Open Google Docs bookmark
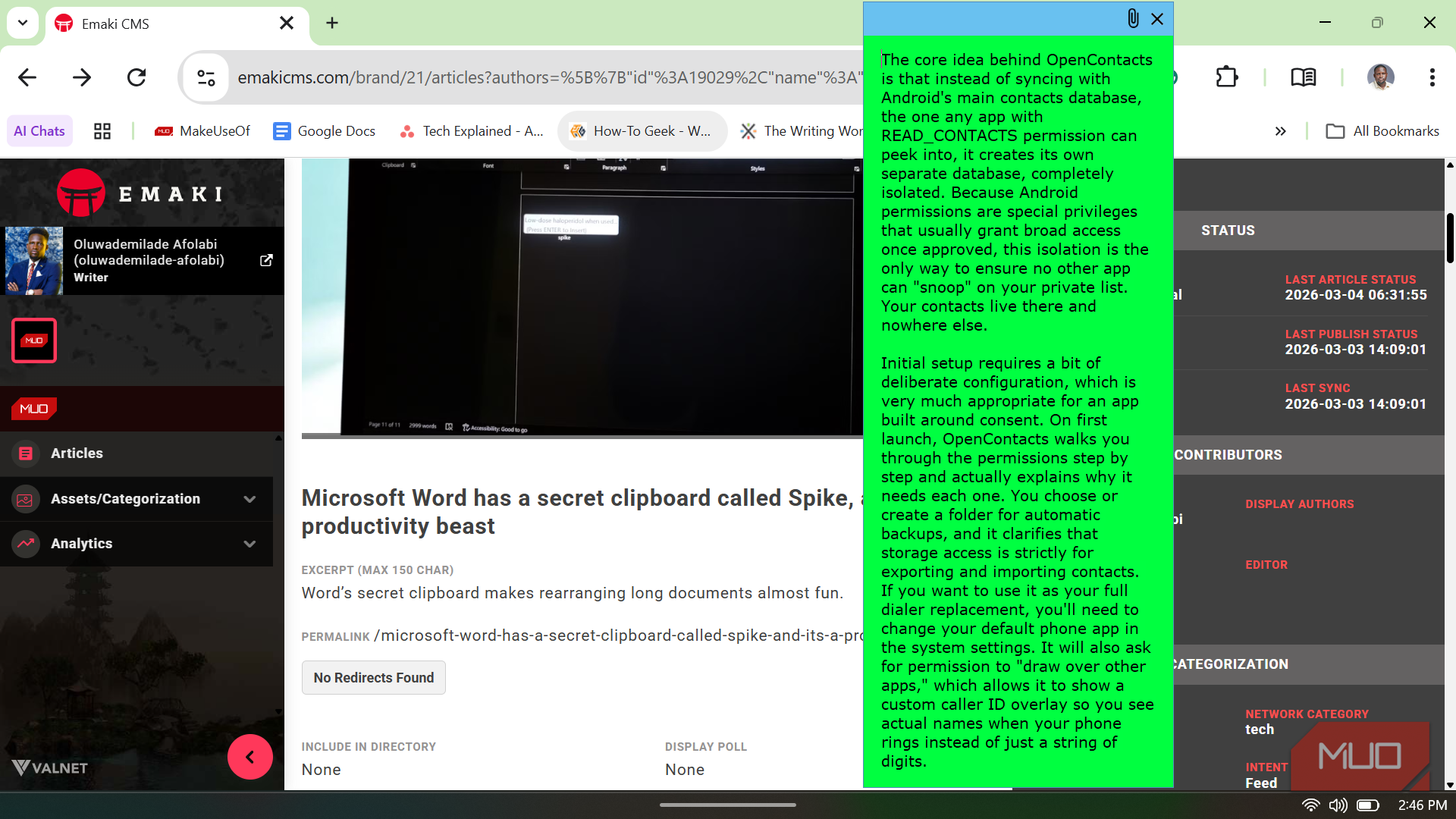Image resolution: width=1456 pixels, height=819 pixels. click(x=324, y=131)
